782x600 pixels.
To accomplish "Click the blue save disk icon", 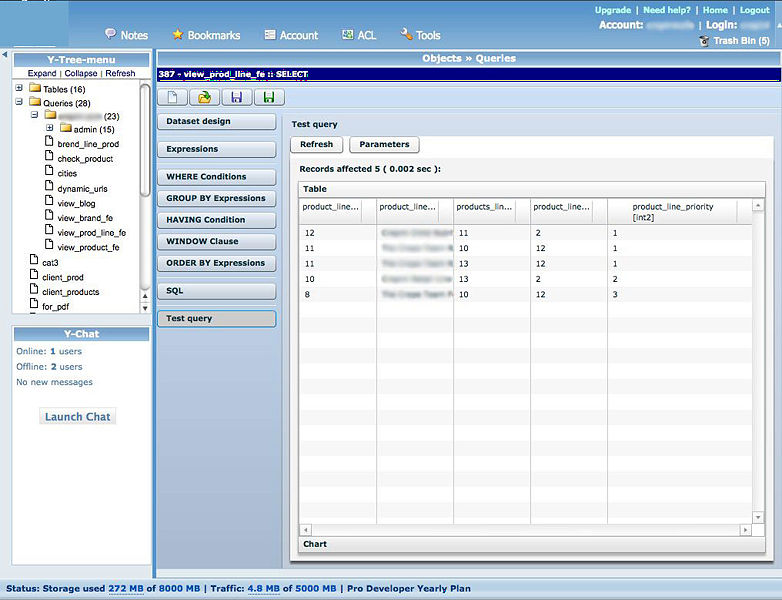I will (236, 97).
